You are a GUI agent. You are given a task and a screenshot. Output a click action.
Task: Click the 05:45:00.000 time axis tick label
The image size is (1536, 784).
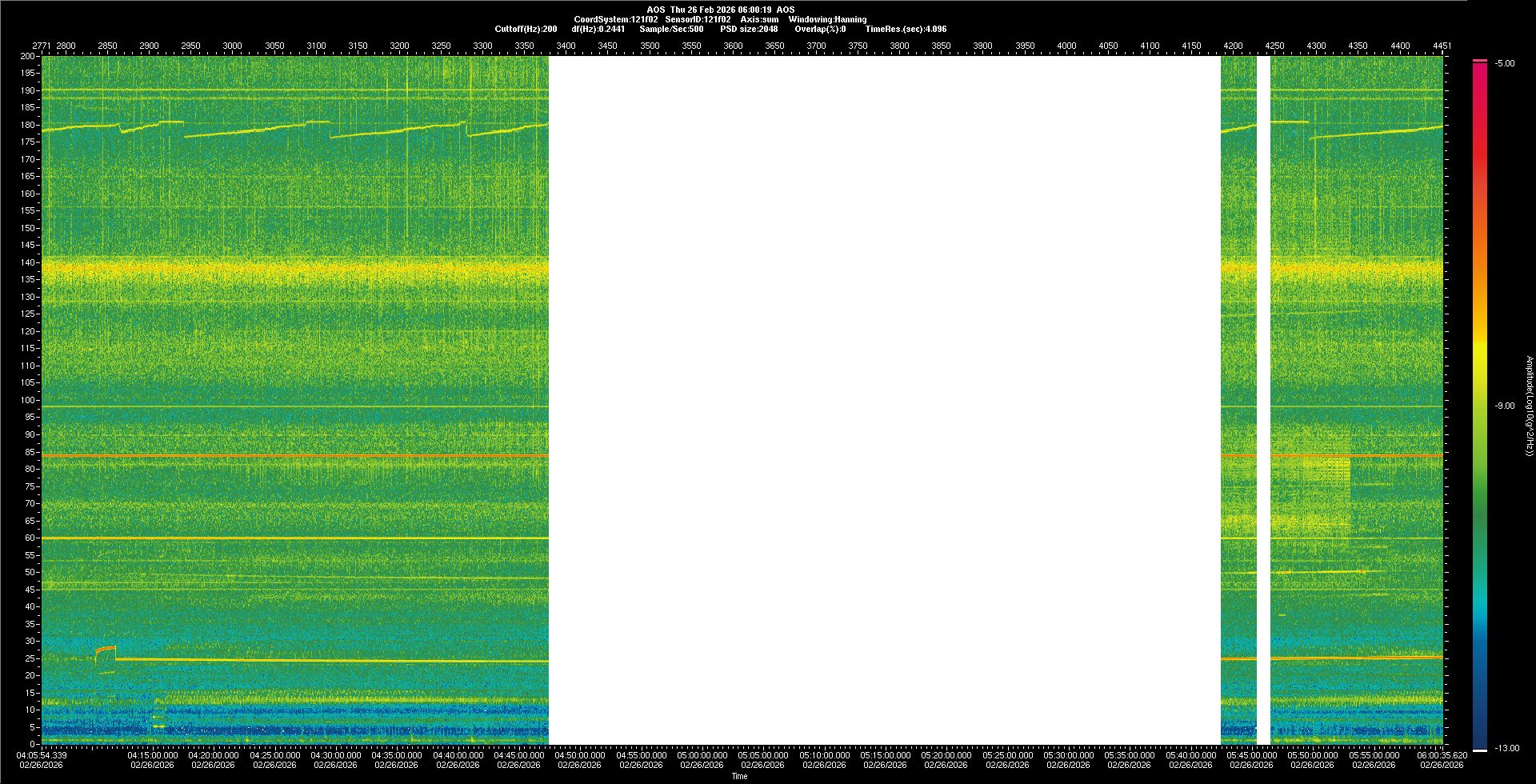1251,755
